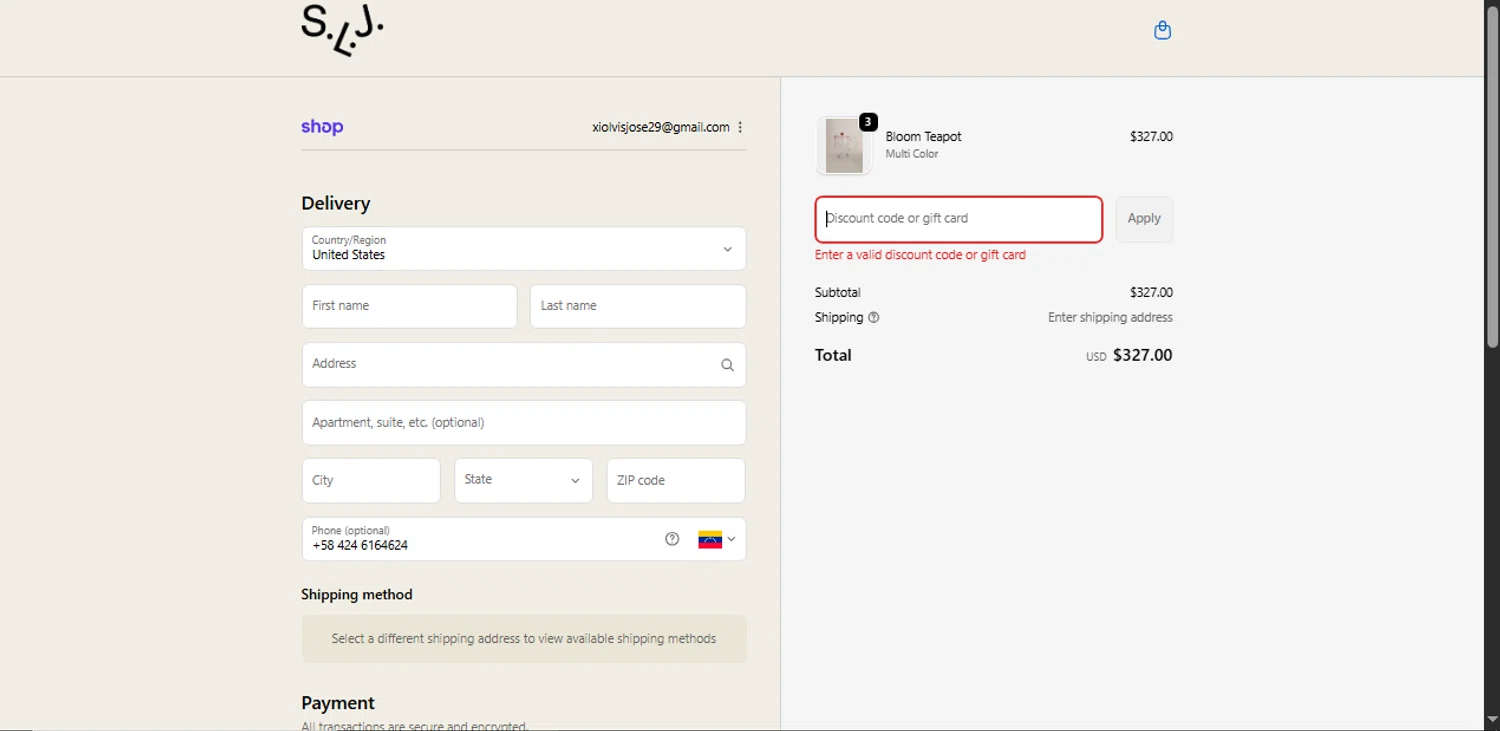
Task: Click the City field
Action: tap(371, 481)
